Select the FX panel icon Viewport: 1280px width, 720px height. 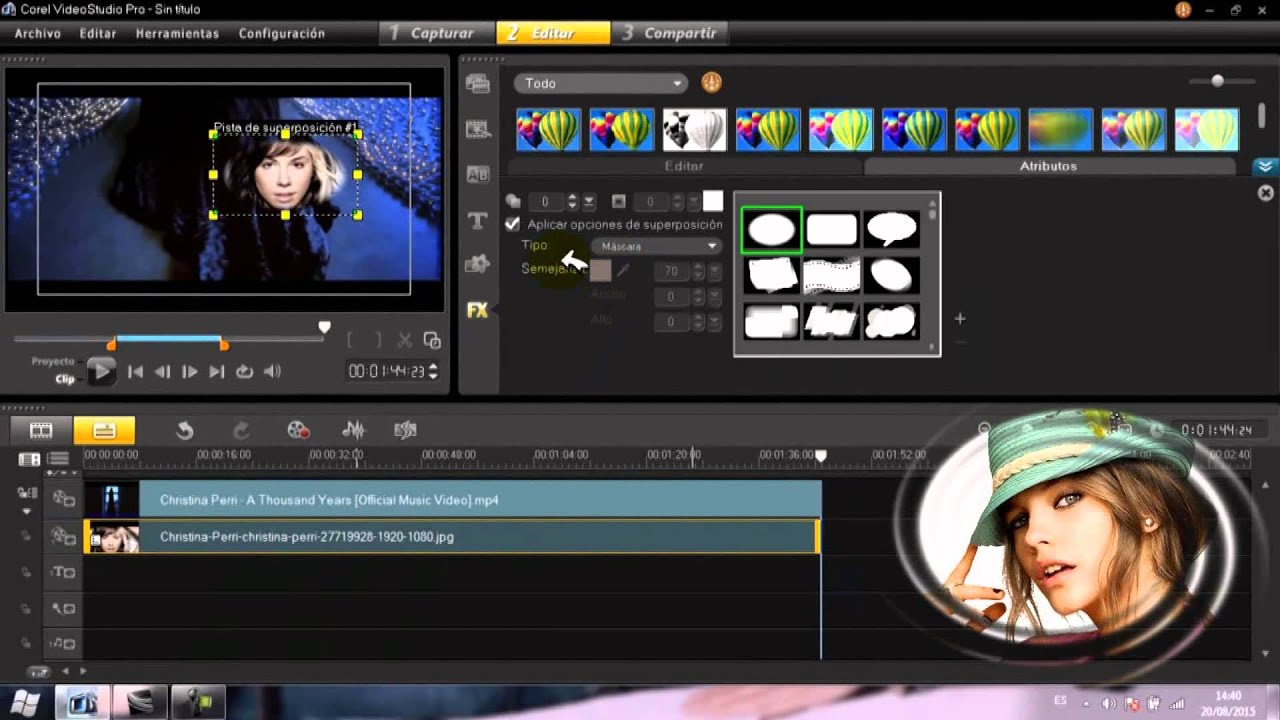point(477,310)
